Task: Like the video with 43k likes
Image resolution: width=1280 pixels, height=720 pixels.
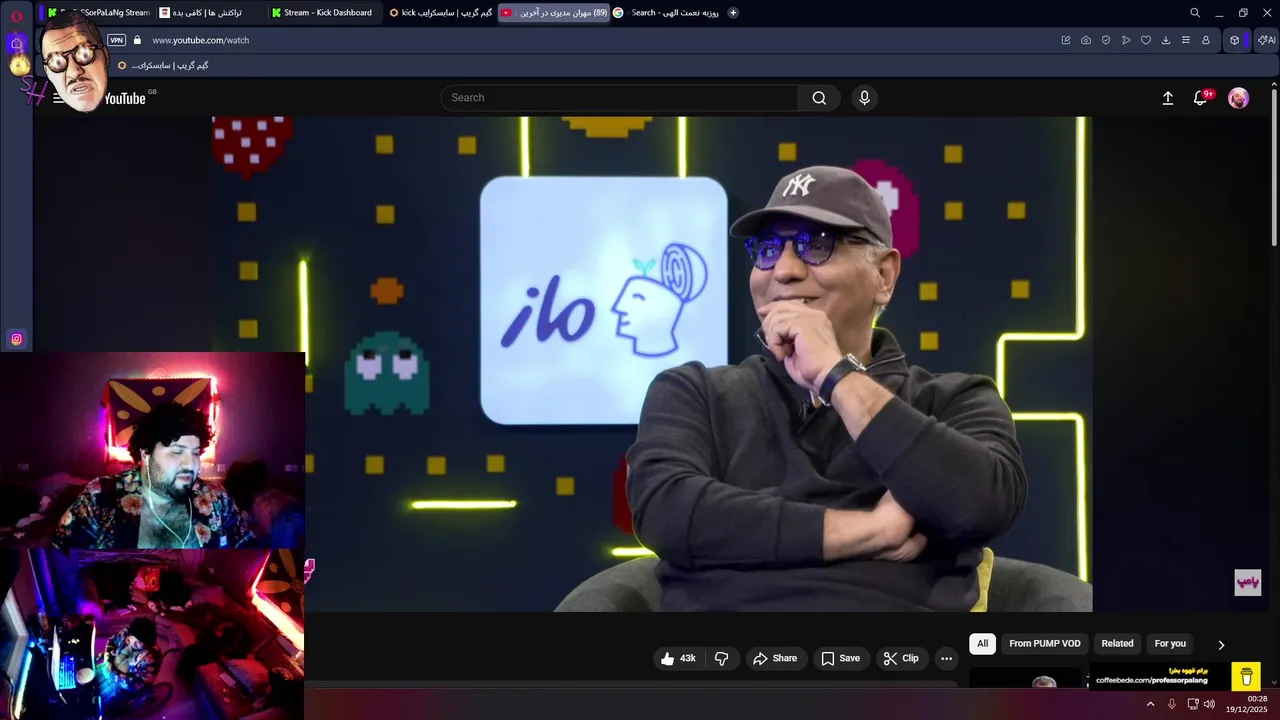Action: point(678,658)
